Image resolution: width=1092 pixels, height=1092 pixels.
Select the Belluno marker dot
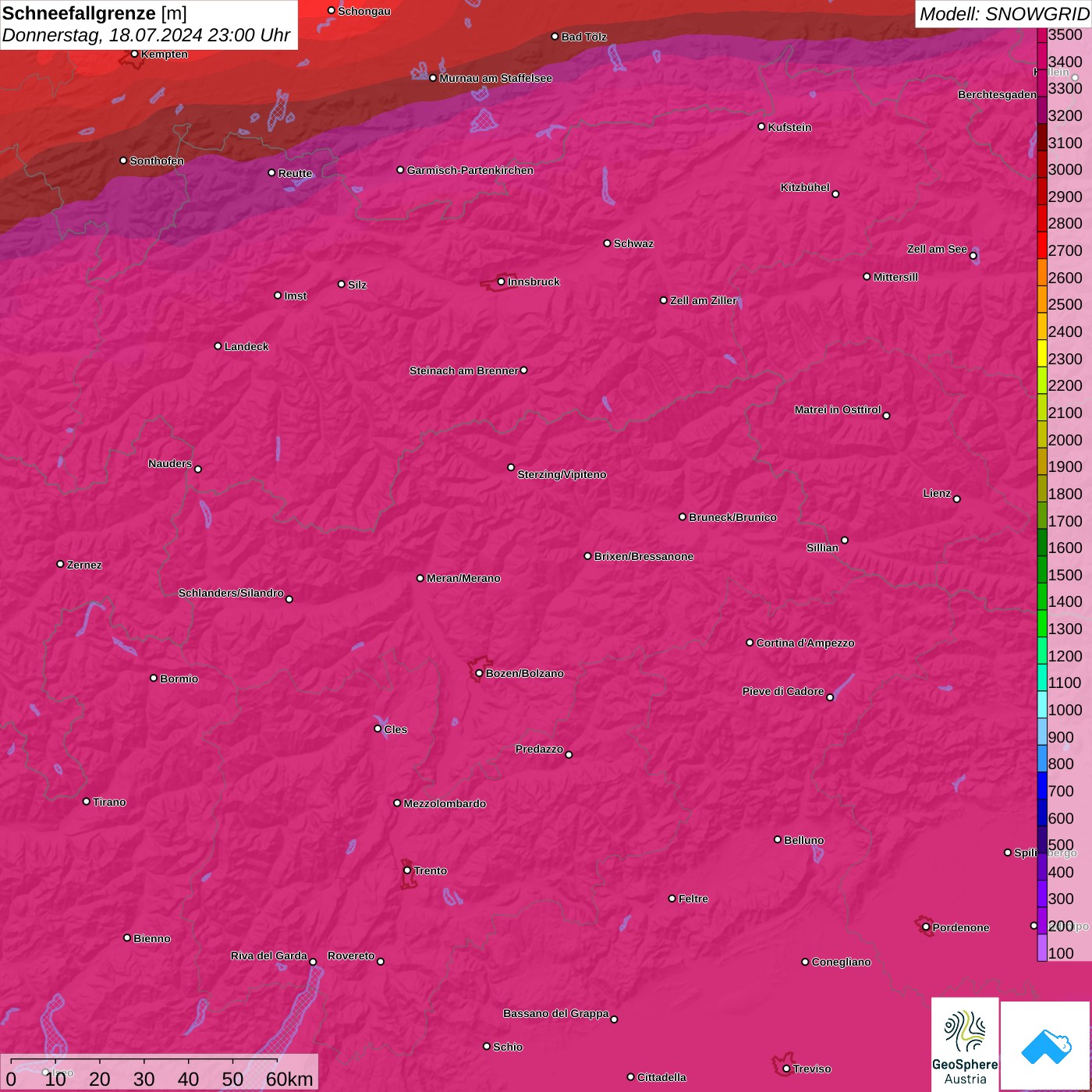(x=777, y=839)
